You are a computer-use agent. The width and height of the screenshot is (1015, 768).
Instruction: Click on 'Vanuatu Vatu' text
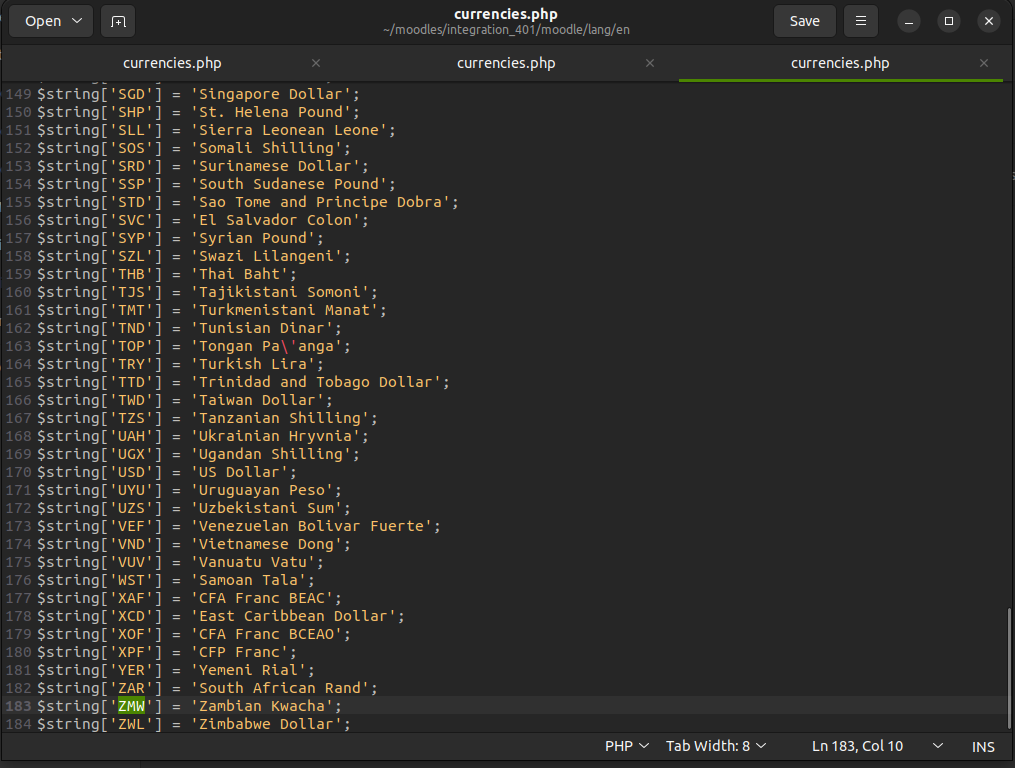point(252,563)
